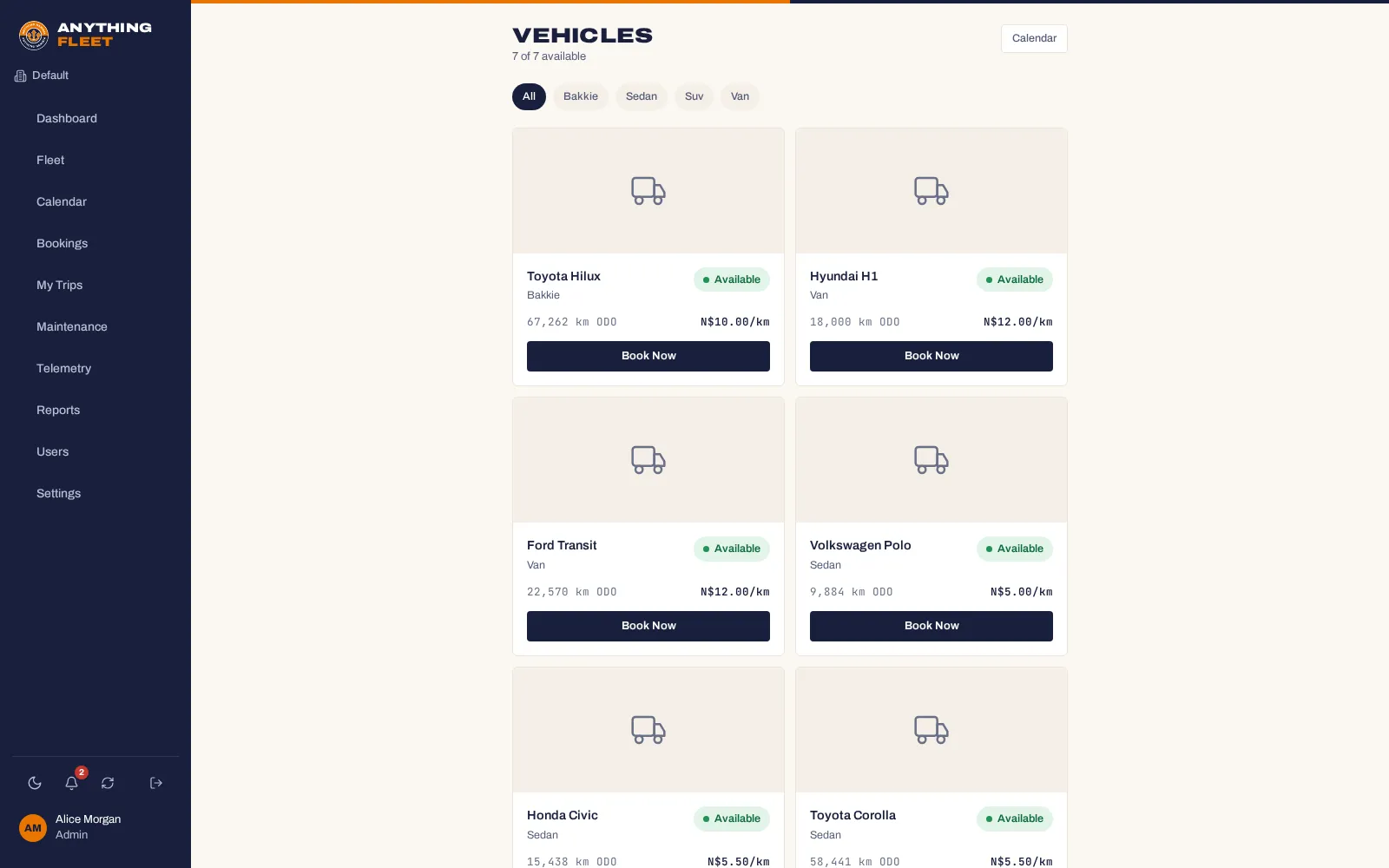Open Telemetry section
Viewport: 1389px width, 868px height.
click(x=95, y=368)
